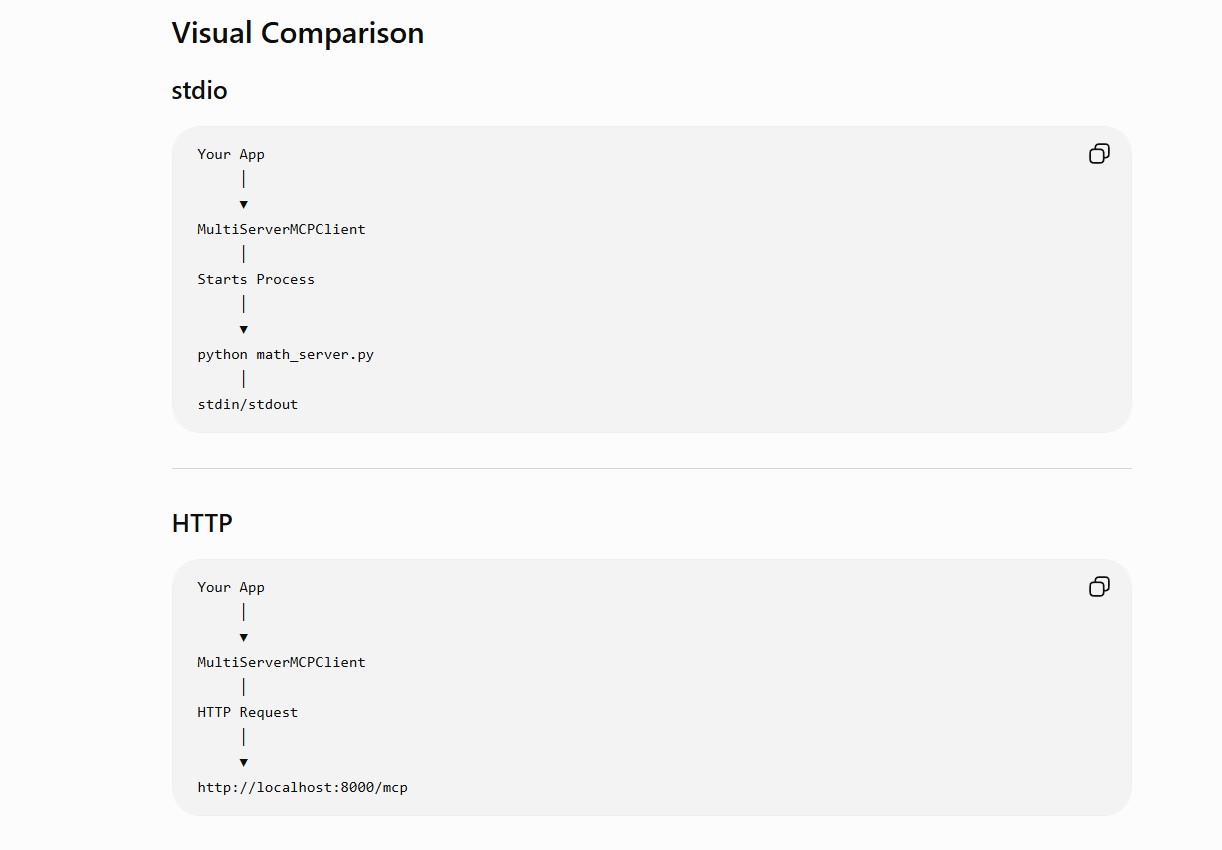Image resolution: width=1222 pixels, height=850 pixels.
Task: Click Your App text in the stdio block
Action: [x=231, y=154]
